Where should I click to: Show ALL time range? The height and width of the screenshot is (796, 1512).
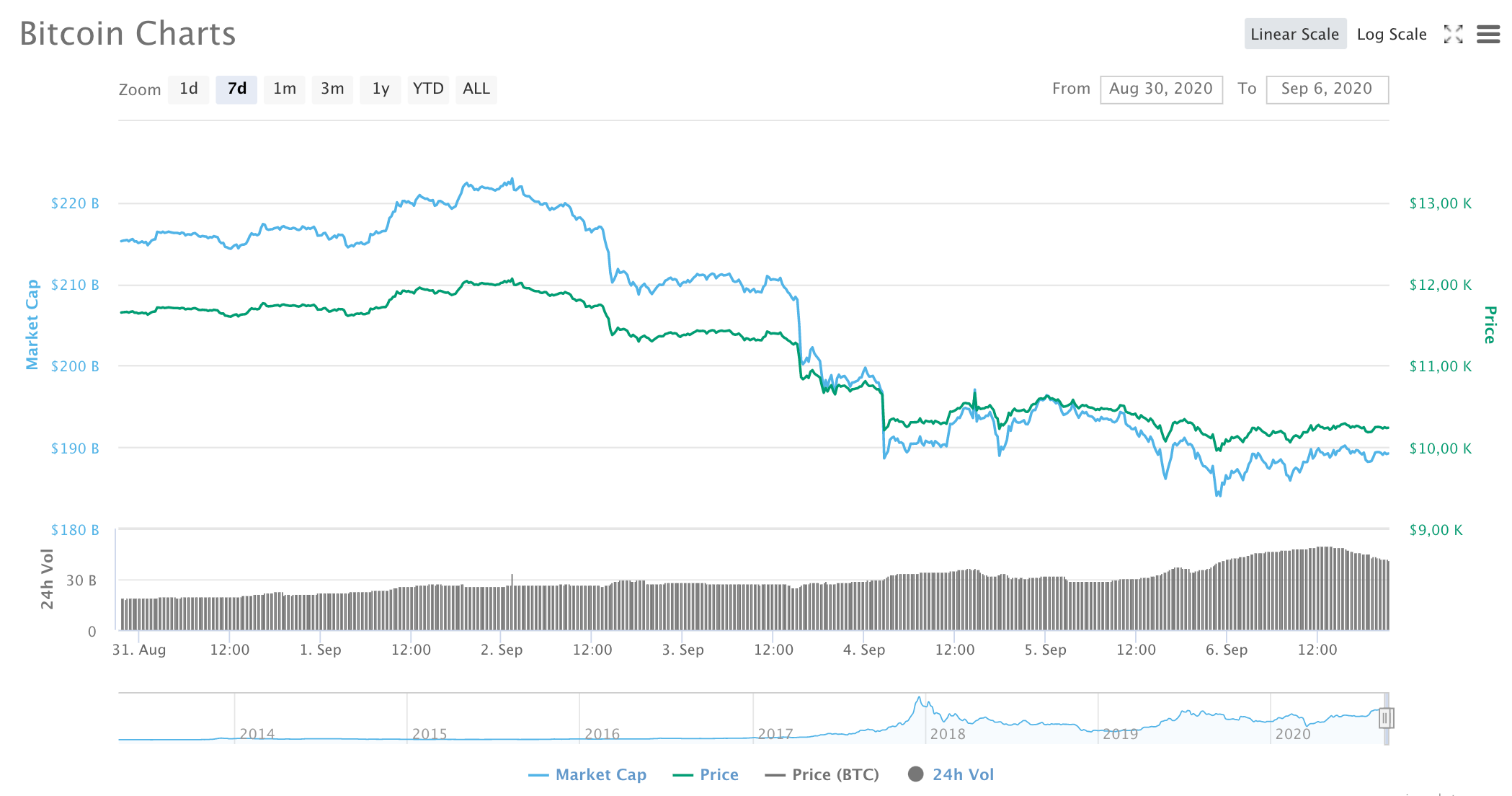point(476,89)
